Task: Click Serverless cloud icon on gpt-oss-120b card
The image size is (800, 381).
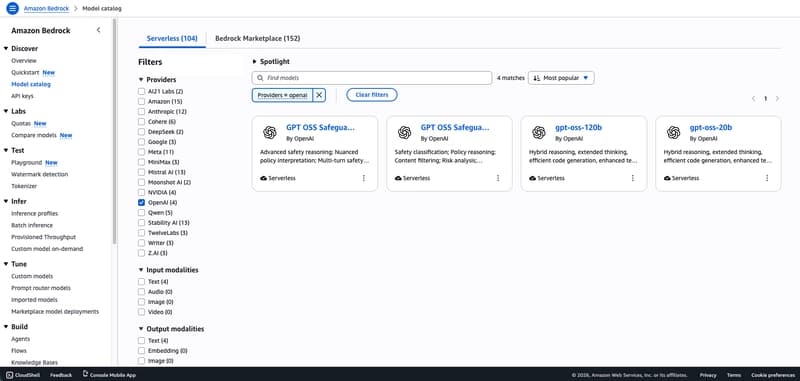Action: click(532, 179)
